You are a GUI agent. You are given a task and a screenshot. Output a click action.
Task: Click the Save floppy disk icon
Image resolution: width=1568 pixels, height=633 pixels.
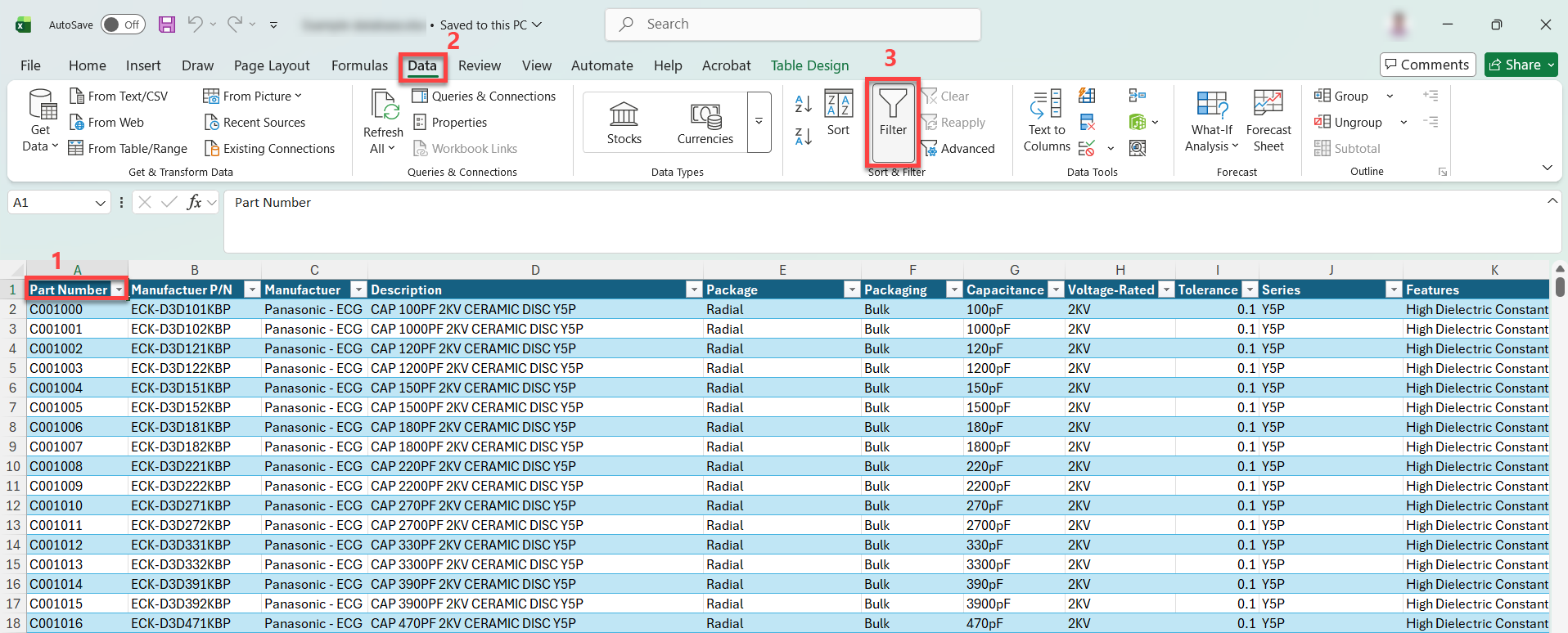[x=167, y=25]
